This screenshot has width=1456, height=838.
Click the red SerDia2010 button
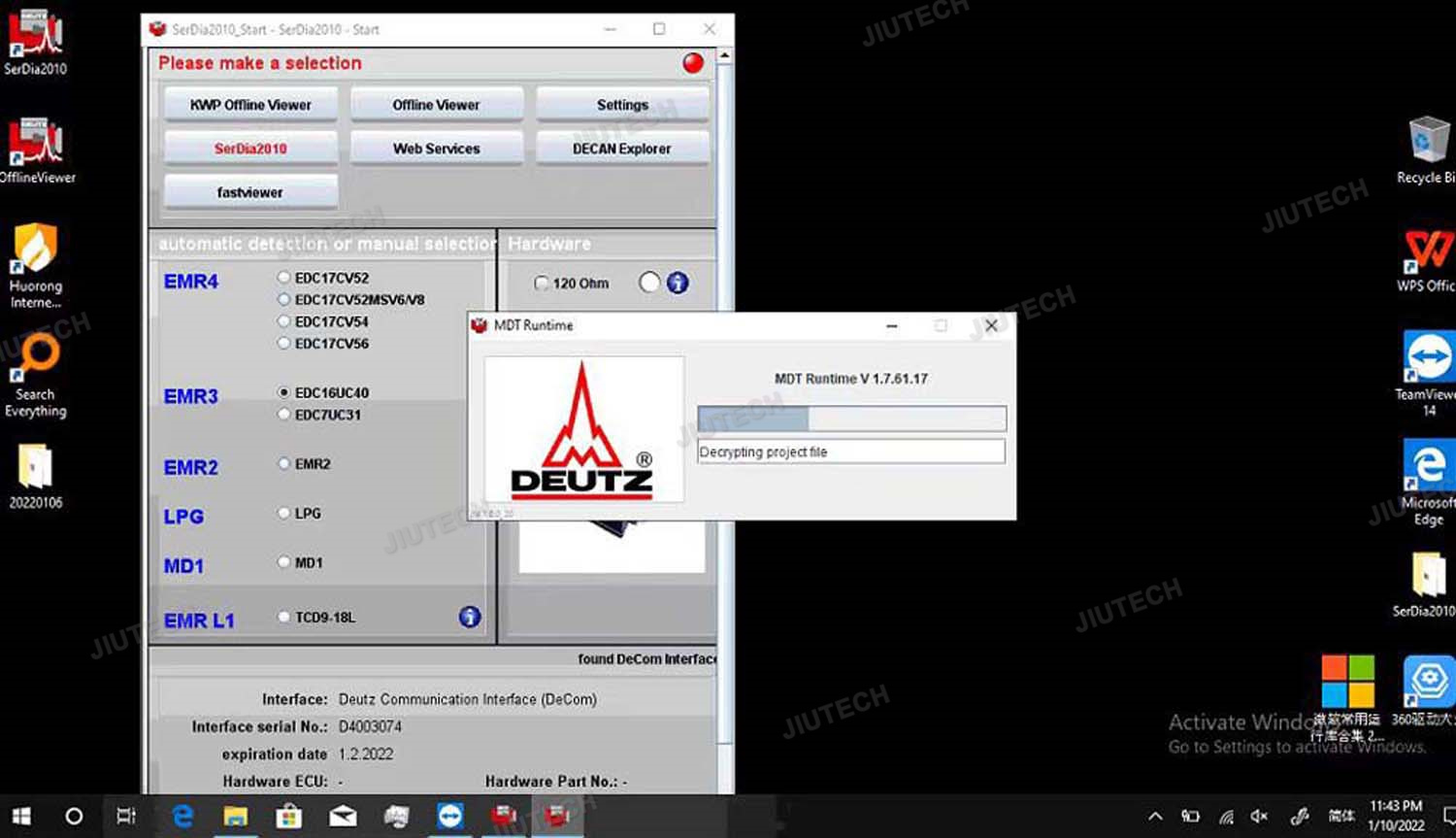click(x=250, y=149)
